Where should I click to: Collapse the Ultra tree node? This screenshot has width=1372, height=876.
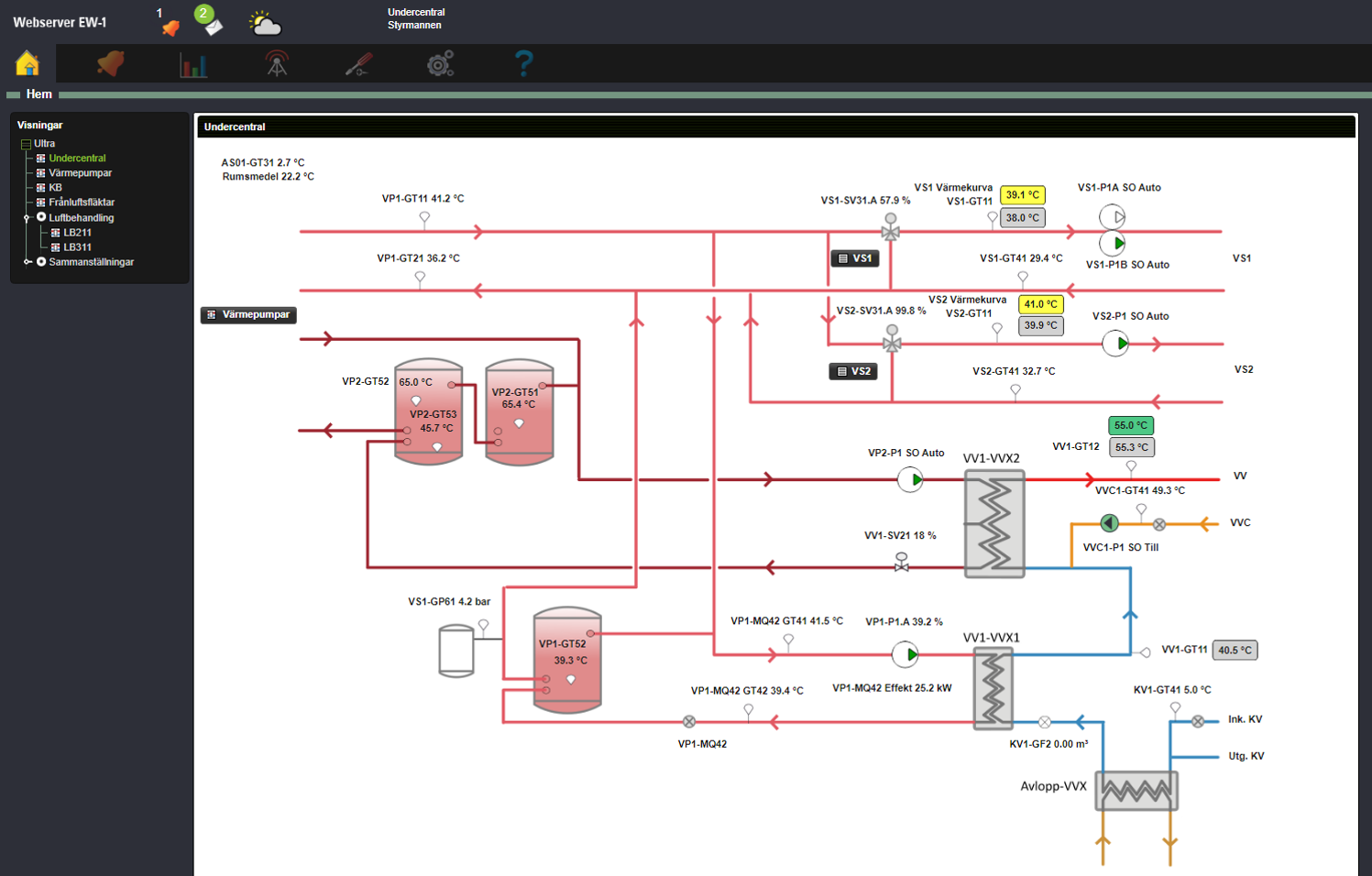click(x=26, y=144)
